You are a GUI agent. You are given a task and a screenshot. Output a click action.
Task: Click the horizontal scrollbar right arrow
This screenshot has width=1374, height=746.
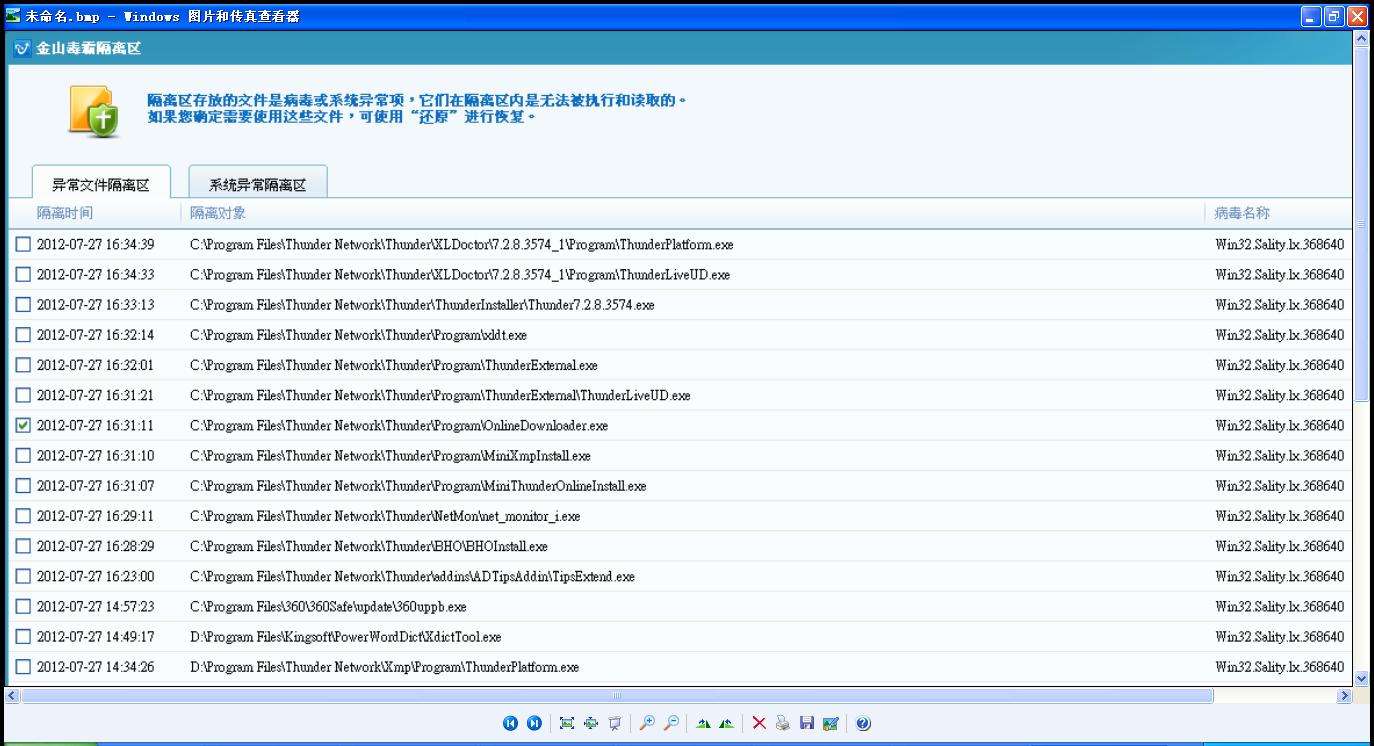tap(1345, 695)
